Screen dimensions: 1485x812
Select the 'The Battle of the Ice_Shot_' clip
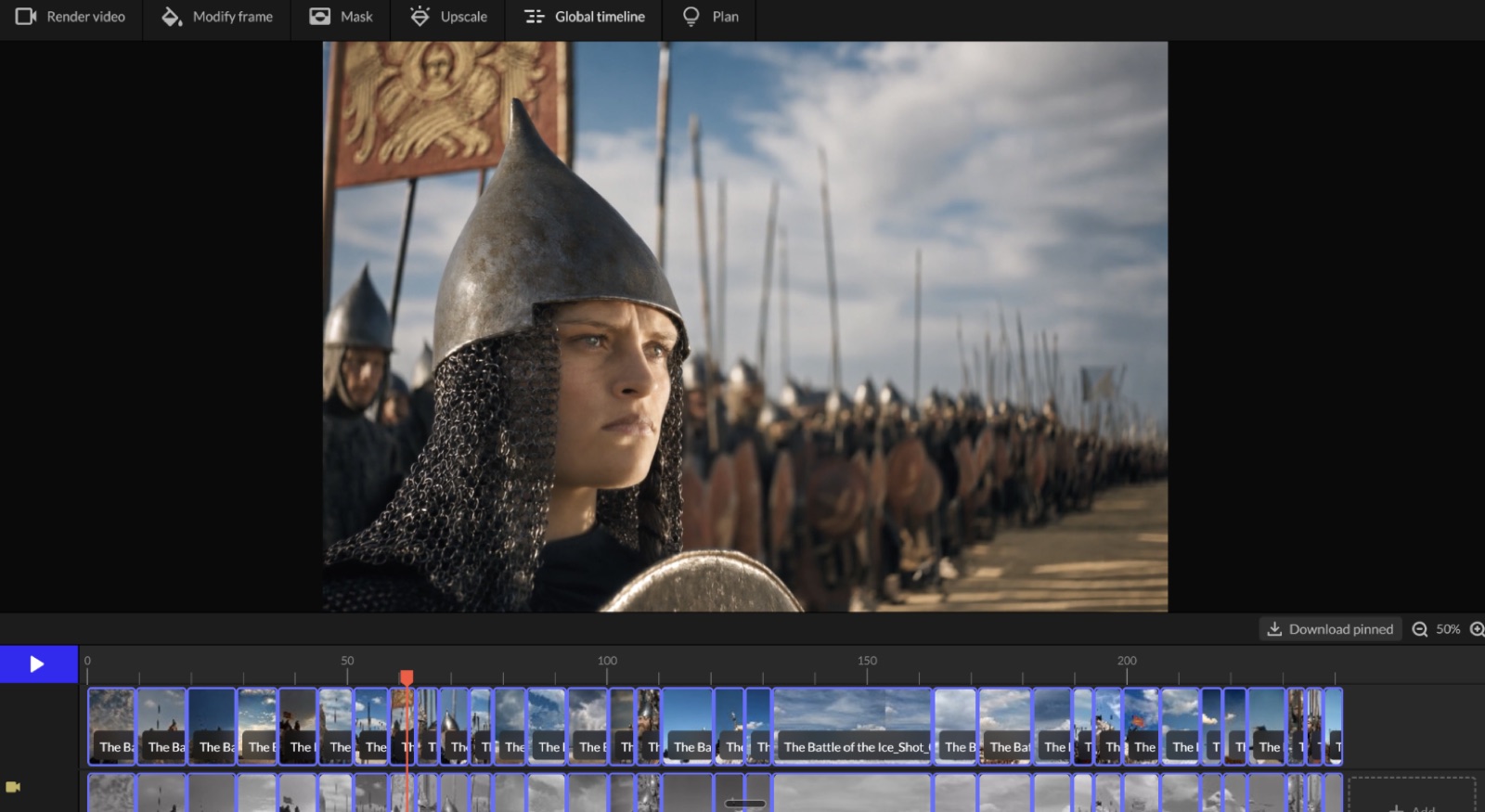click(x=853, y=726)
